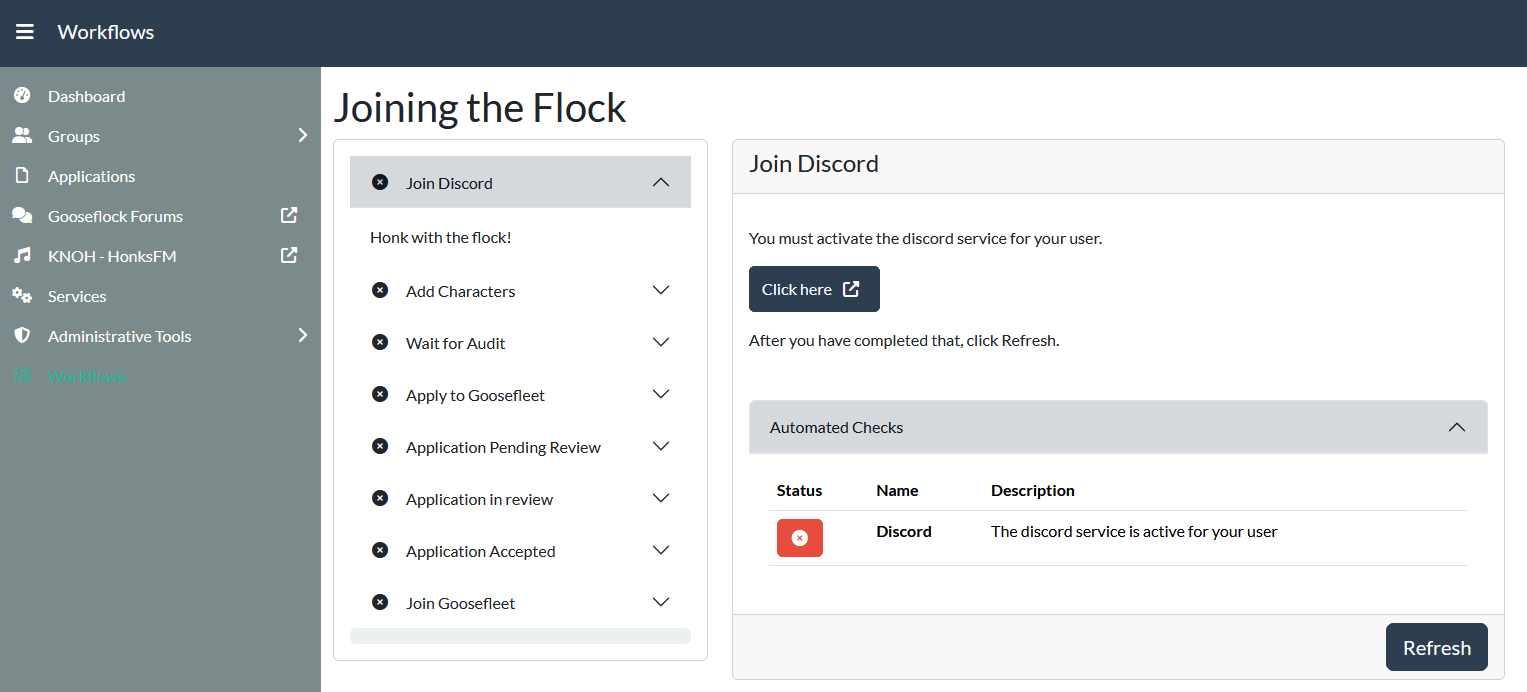
Task: Expand the Wait for Audit step chevron
Action: click(660, 342)
